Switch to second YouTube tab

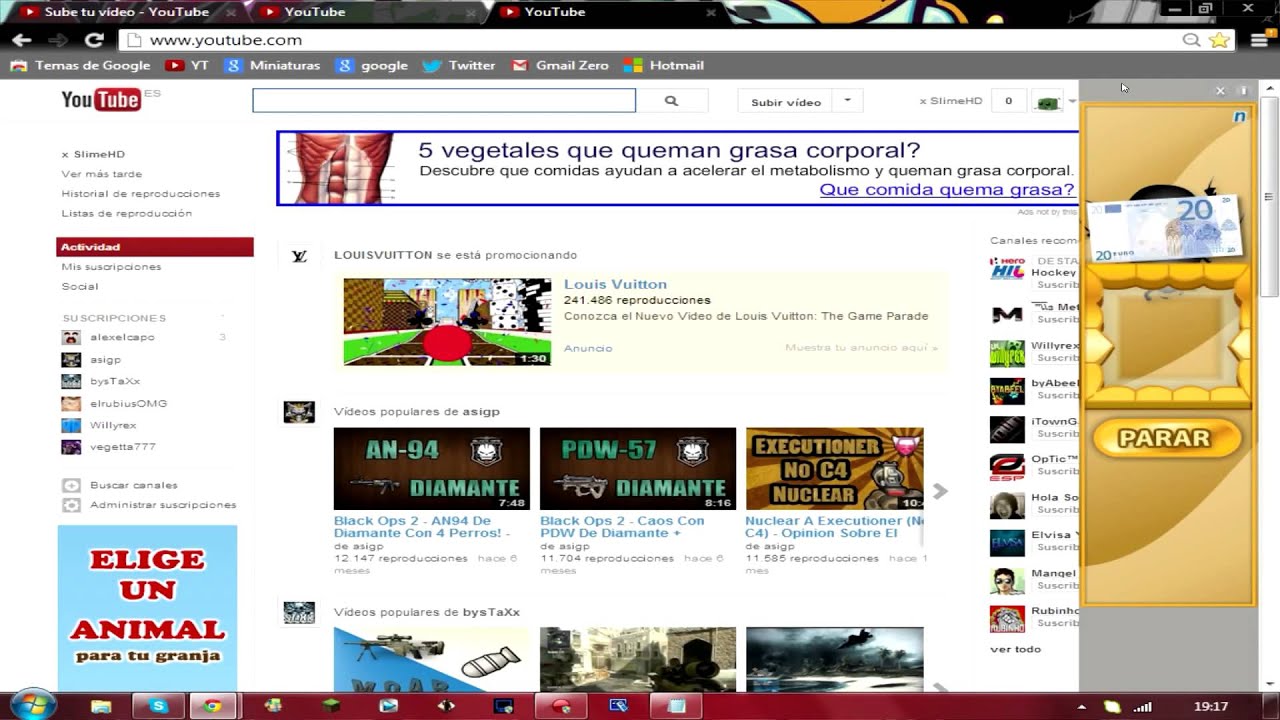pos(366,12)
